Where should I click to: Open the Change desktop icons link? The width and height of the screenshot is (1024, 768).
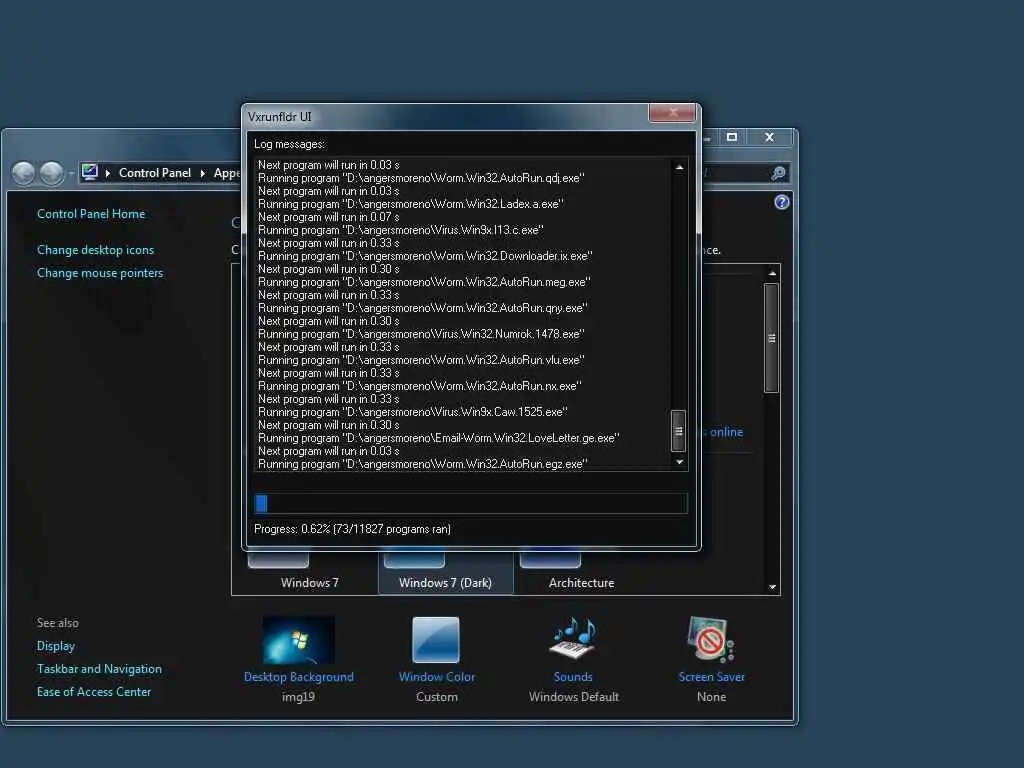point(95,249)
